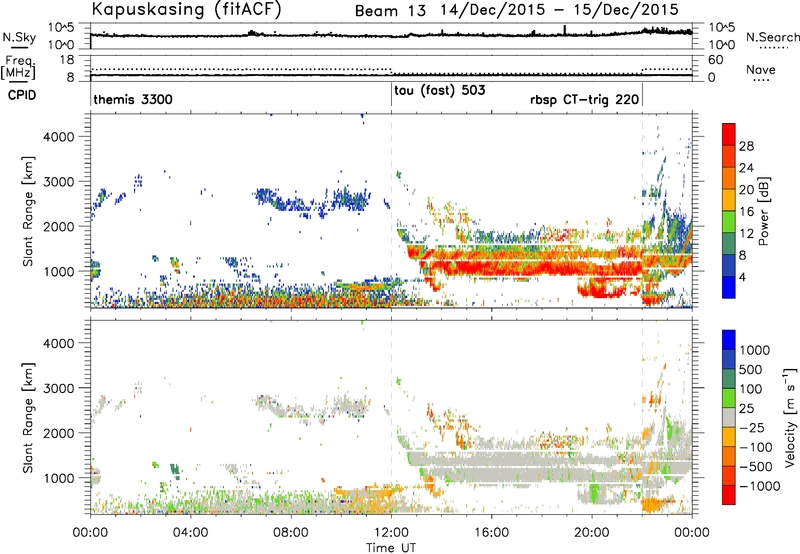Click the Power [dB] colorbar title

click(764, 211)
